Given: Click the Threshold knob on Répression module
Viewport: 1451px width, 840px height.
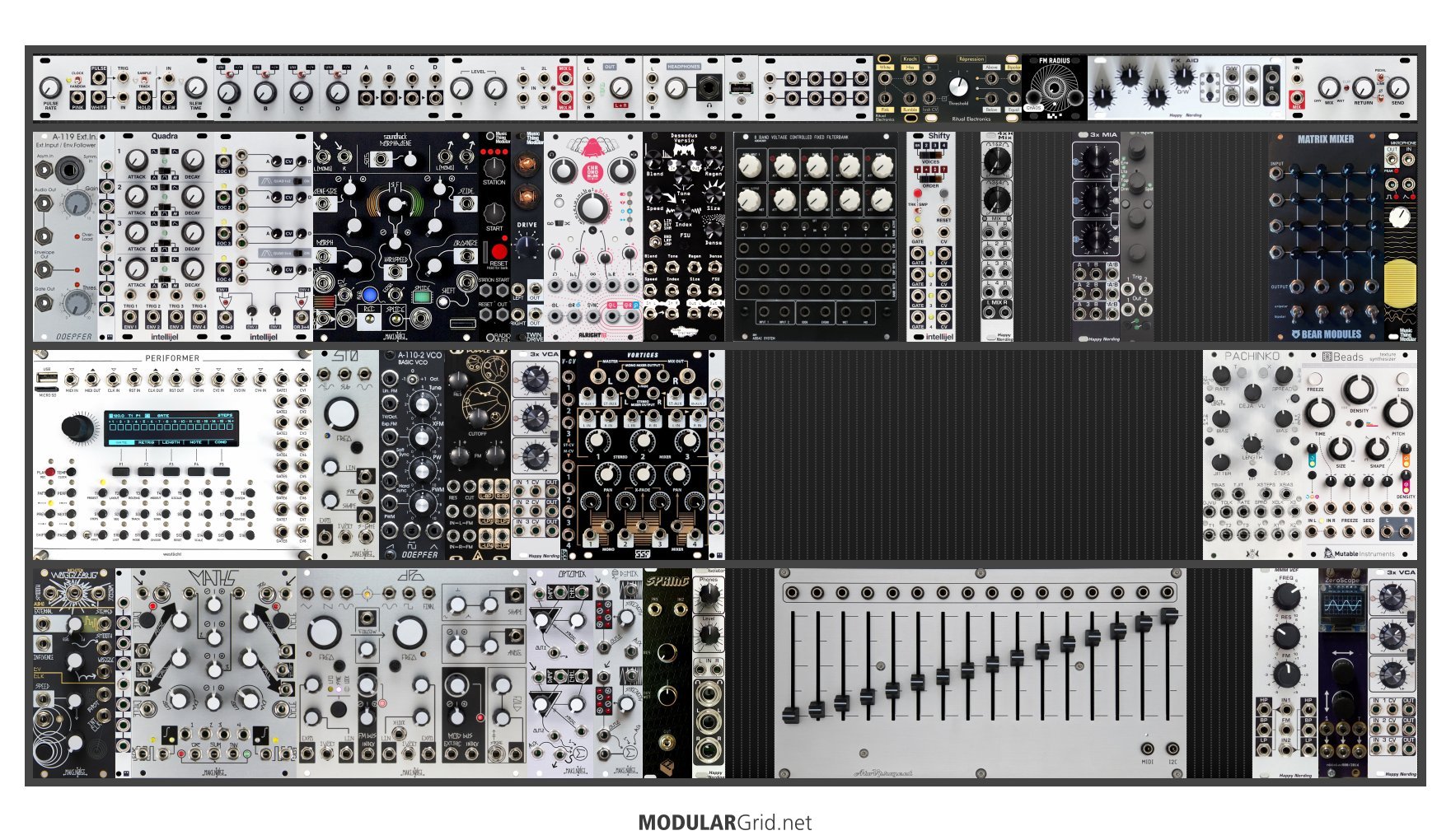Looking at the screenshot, I should pos(958,86).
